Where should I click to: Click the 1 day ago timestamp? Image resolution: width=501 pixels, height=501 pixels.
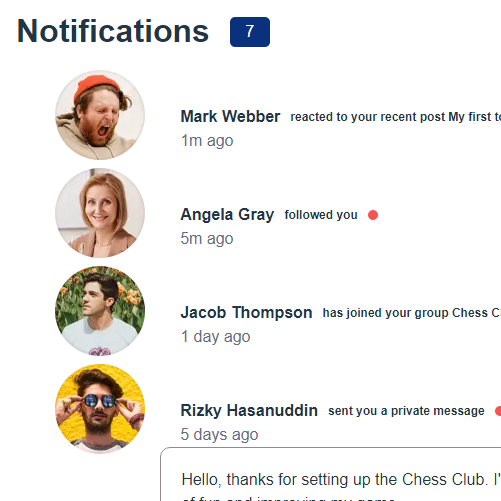click(215, 336)
